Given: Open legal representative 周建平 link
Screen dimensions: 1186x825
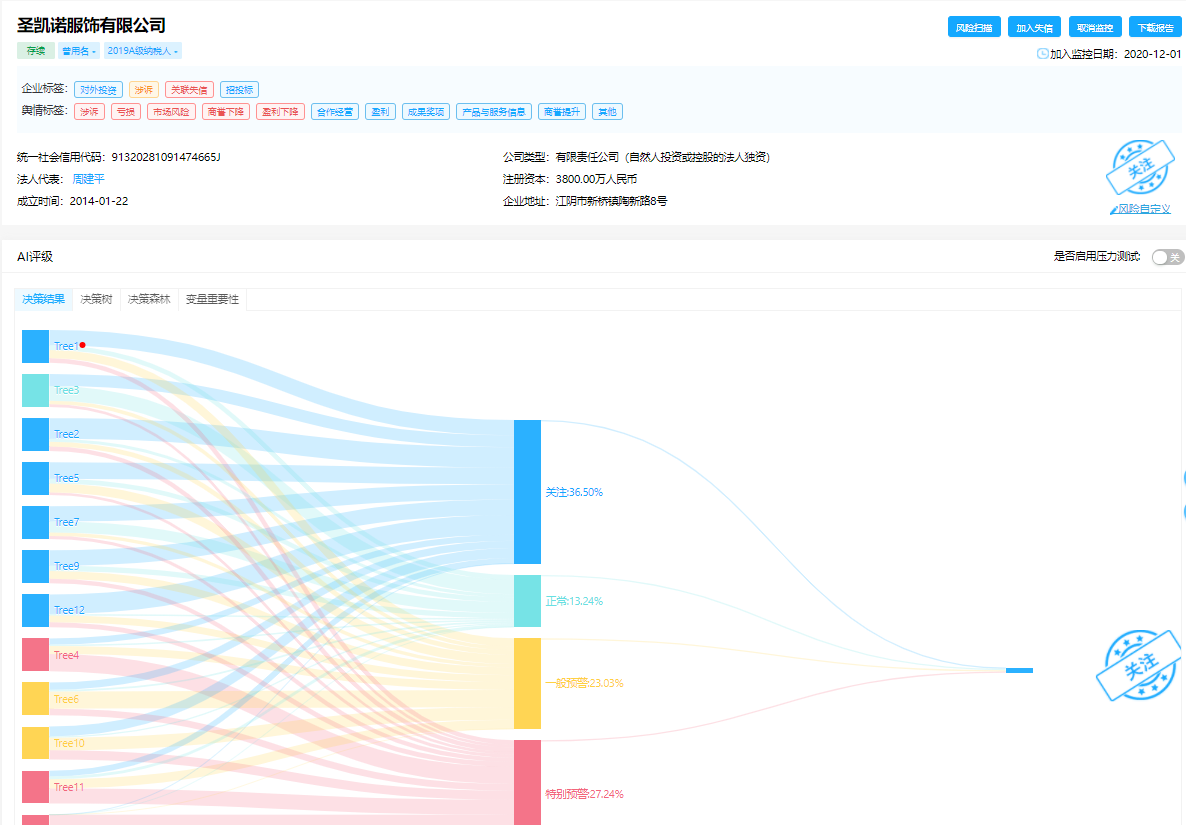Looking at the screenshot, I should coord(88,179).
